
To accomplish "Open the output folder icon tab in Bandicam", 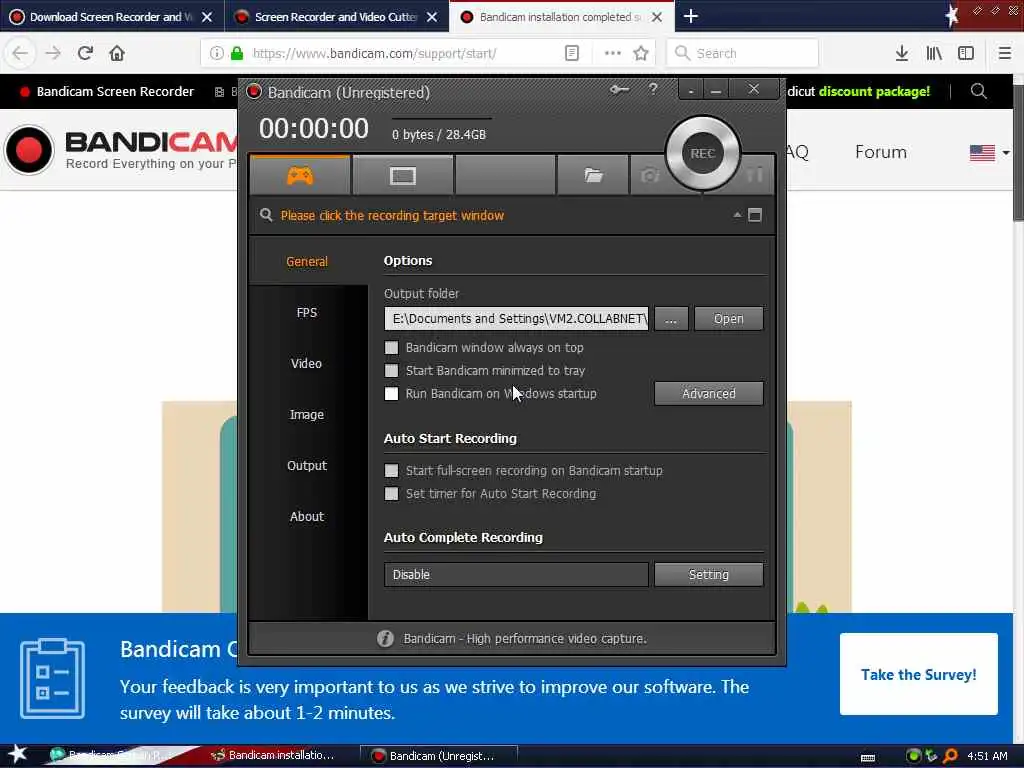I will 593,175.
